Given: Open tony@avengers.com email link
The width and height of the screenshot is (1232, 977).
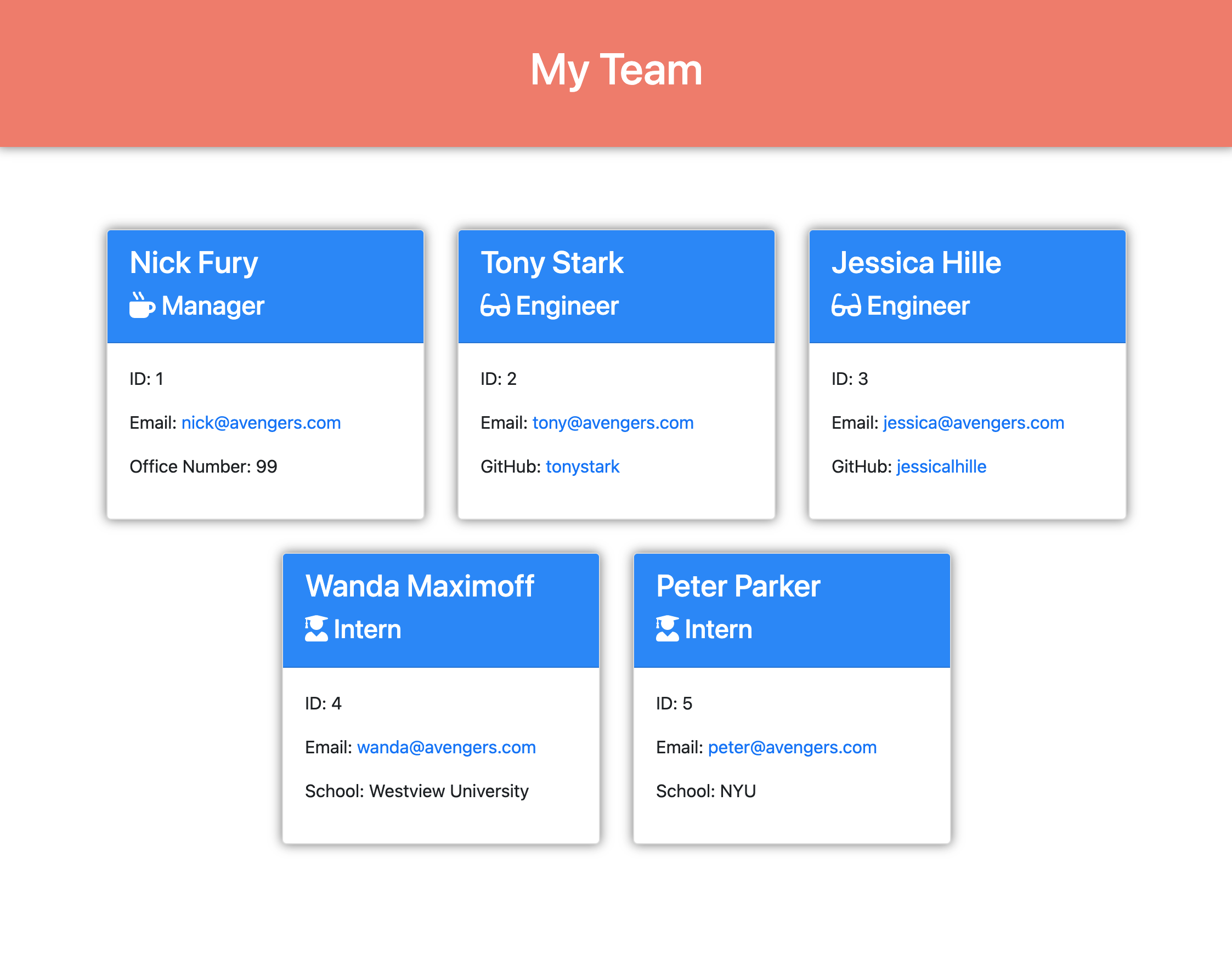Looking at the screenshot, I should (612, 423).
